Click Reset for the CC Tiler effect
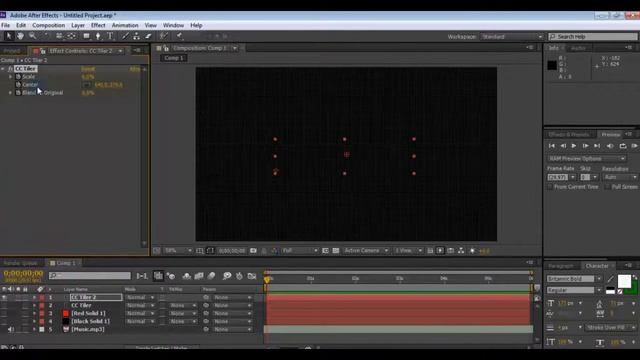The height and width of the screenshot is (360, 640). tap(88, 69)
